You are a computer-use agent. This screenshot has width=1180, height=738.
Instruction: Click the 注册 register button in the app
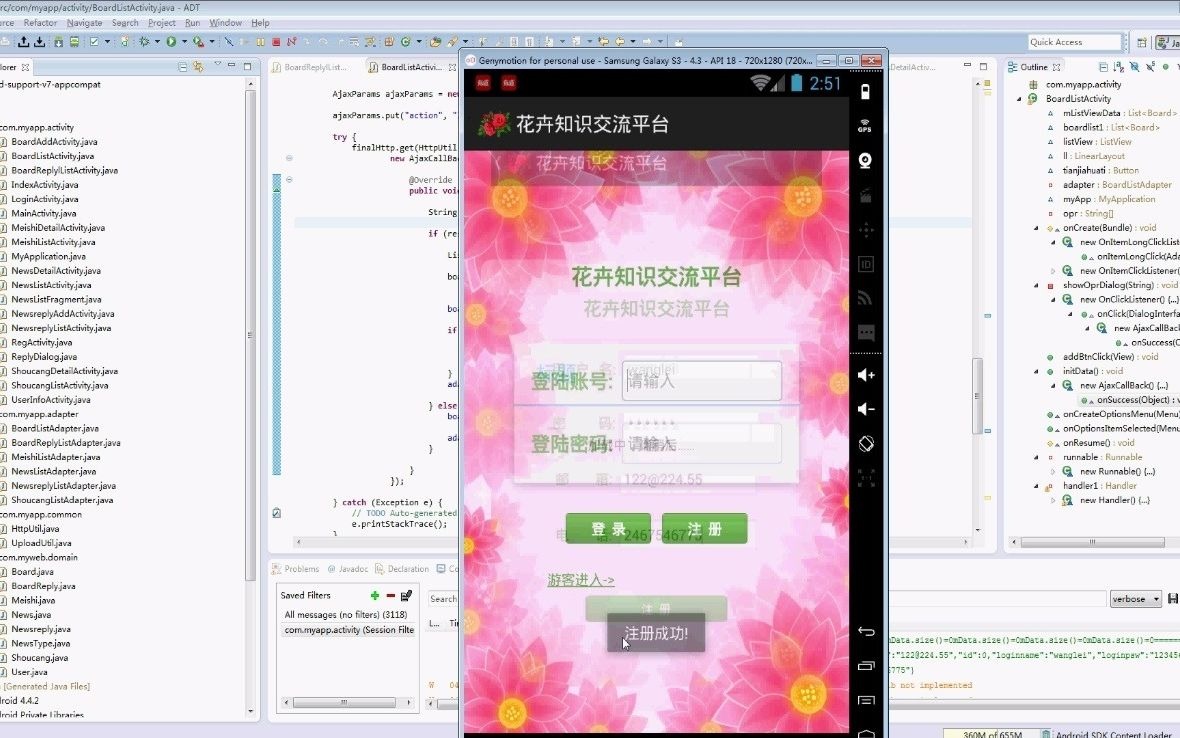705,531
